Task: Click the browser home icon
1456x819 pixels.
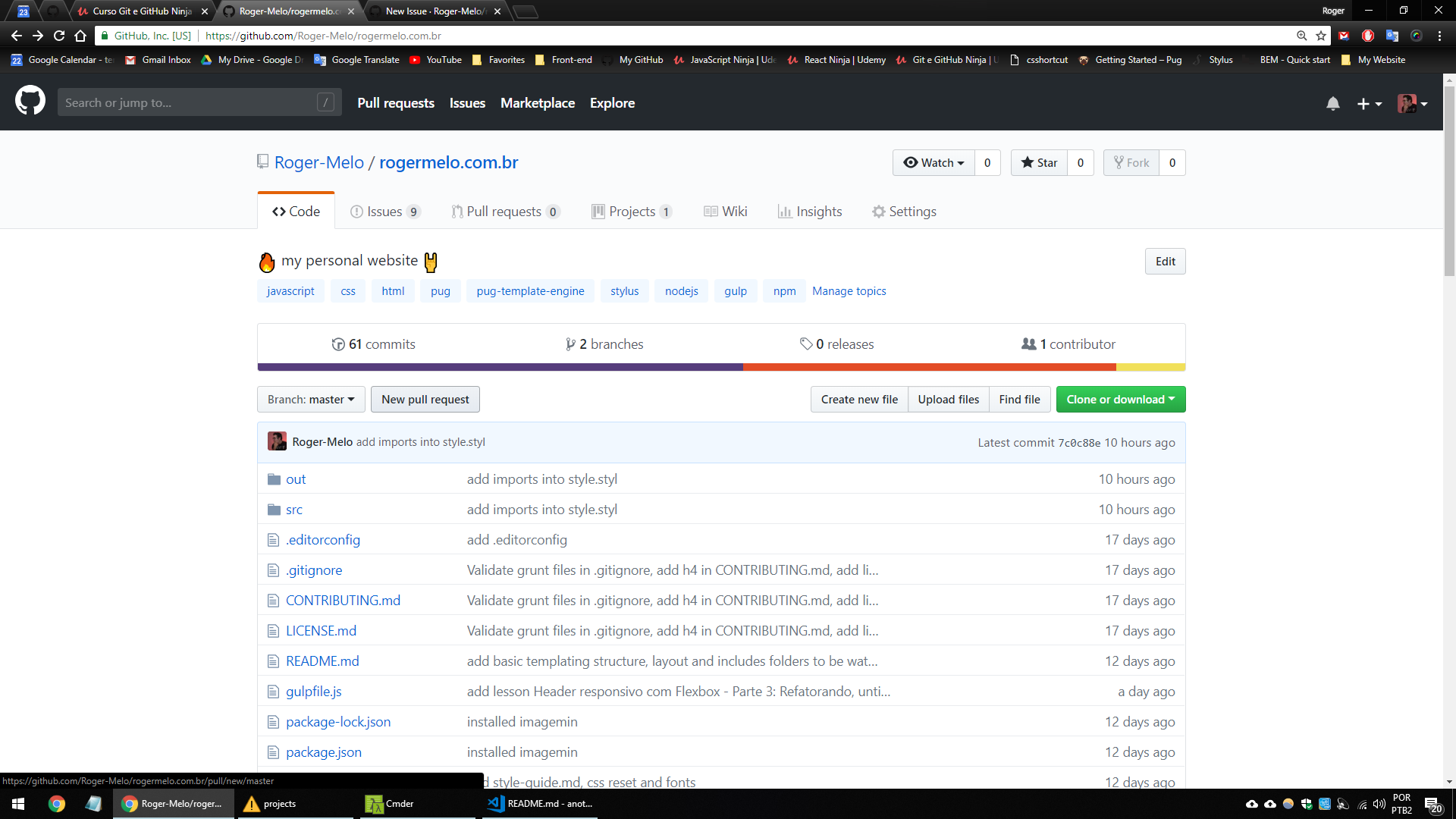Action: coord(80,36)
